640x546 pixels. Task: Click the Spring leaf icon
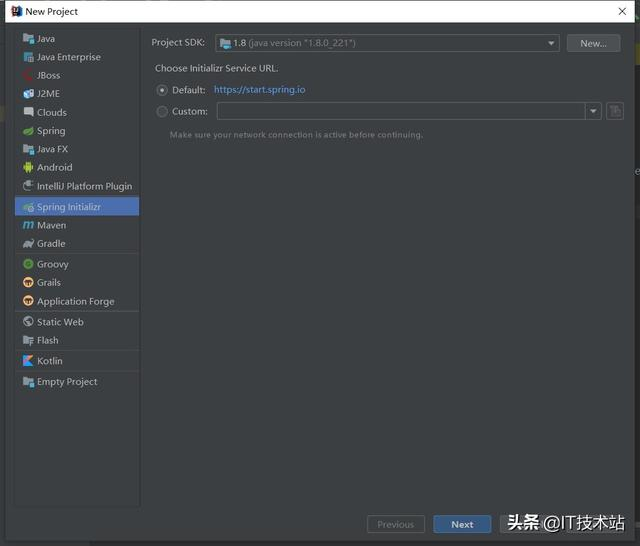tap(28, 131)
